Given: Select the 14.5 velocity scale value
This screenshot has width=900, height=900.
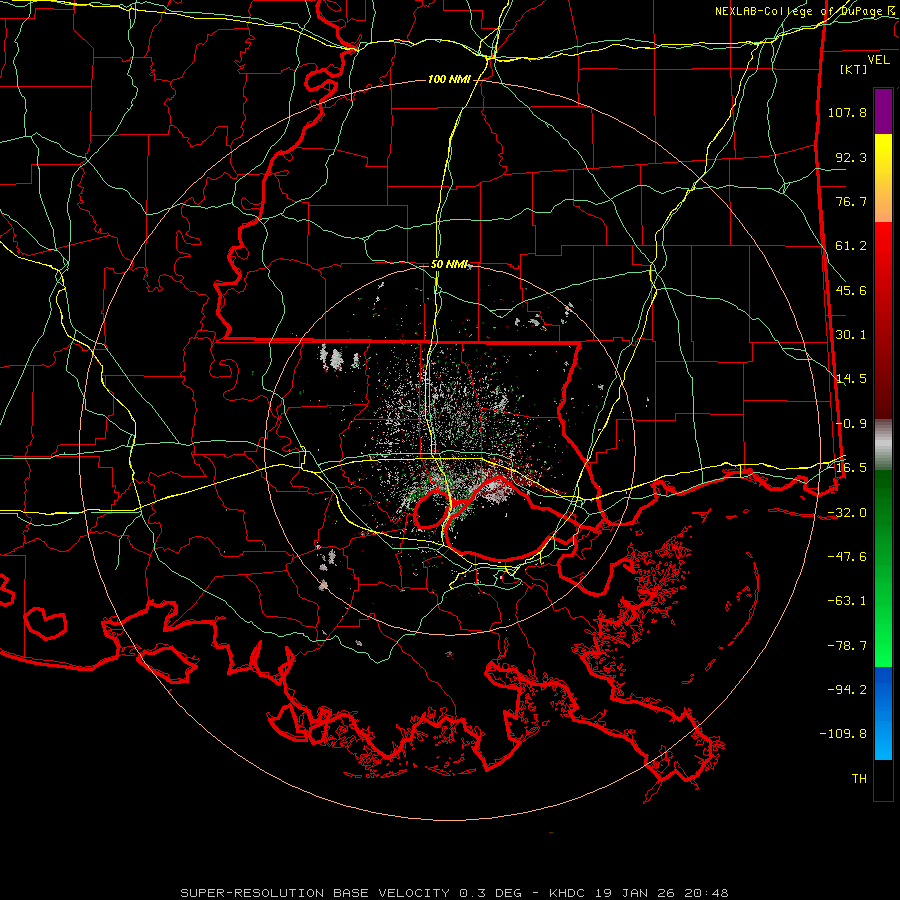Looking at the screenshot, I should tap(851, 379).
